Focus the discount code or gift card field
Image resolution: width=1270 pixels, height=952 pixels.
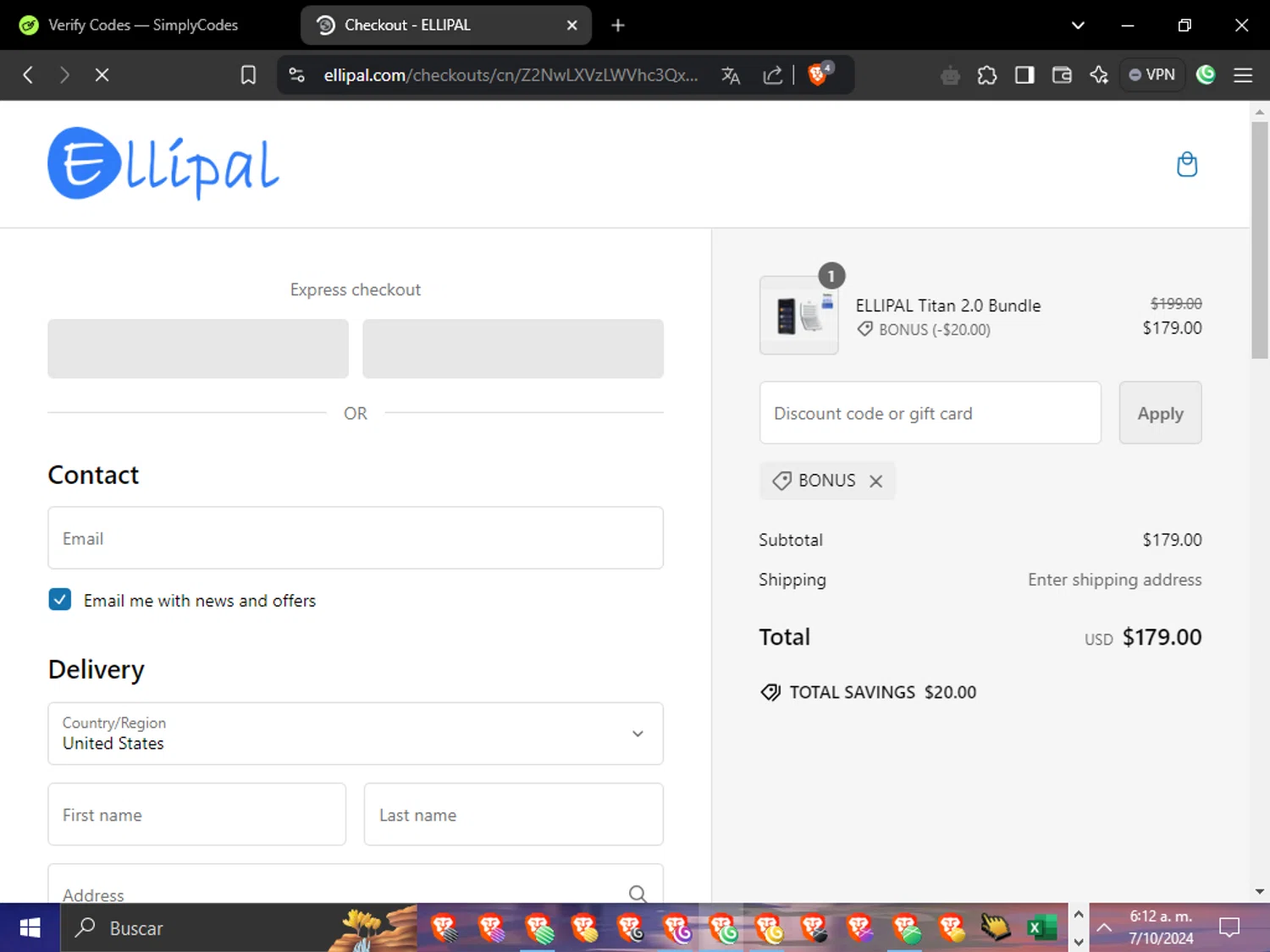(930, 413)
